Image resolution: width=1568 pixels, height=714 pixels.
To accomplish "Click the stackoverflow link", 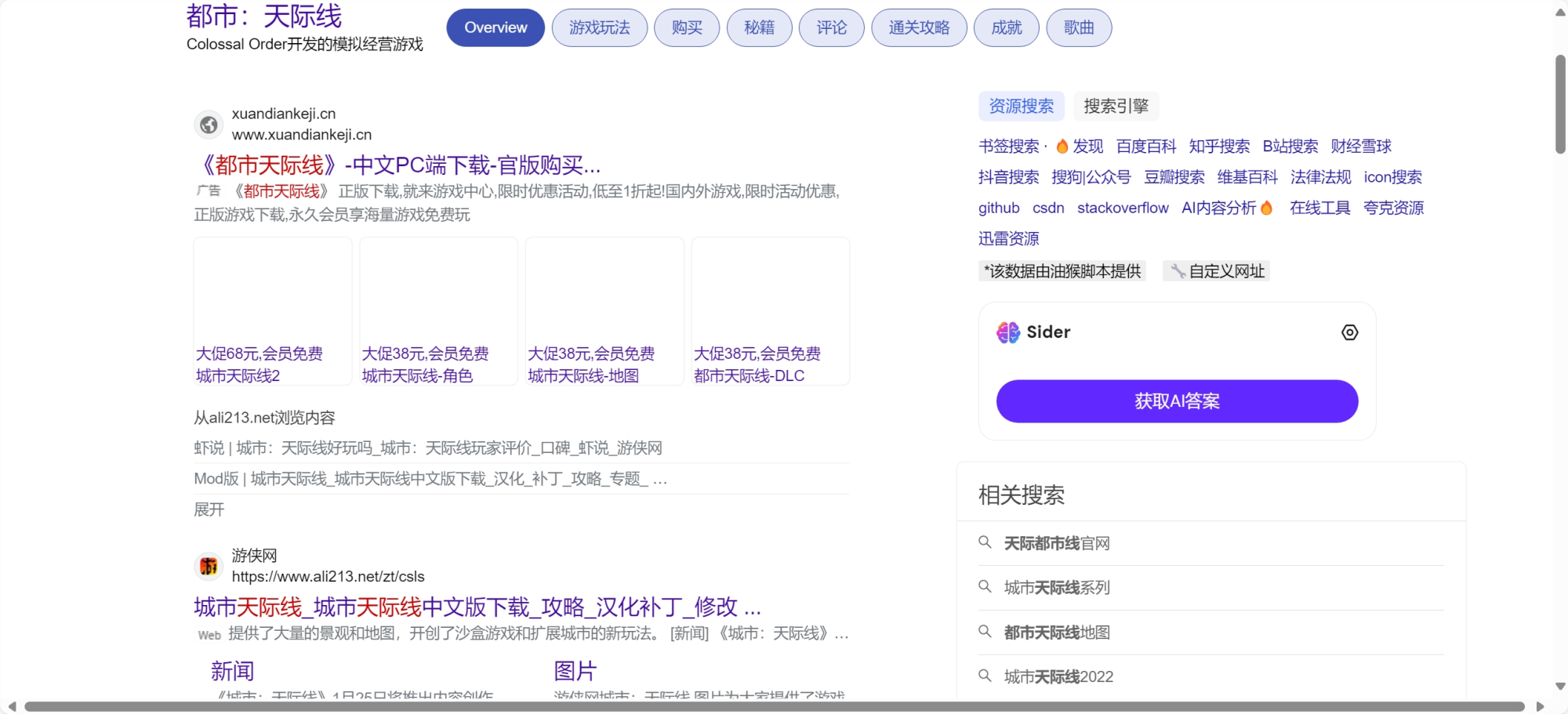I will pyautogui.click(x=1123, y=208).
